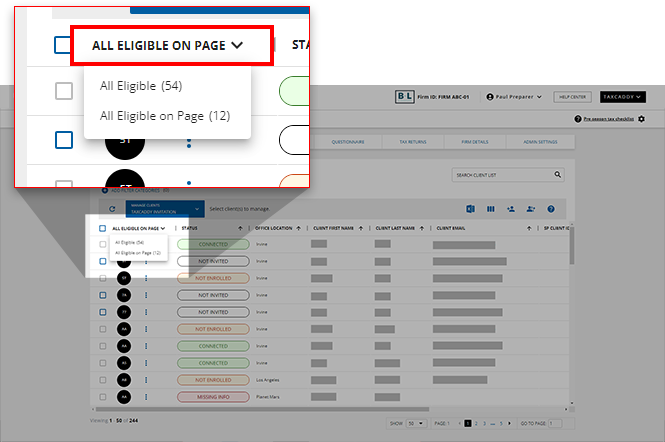Open the Manage Clients TaxCaddy Invitation dropdown
The height and width of the screenshot is (442, 665).
[163, 209]
